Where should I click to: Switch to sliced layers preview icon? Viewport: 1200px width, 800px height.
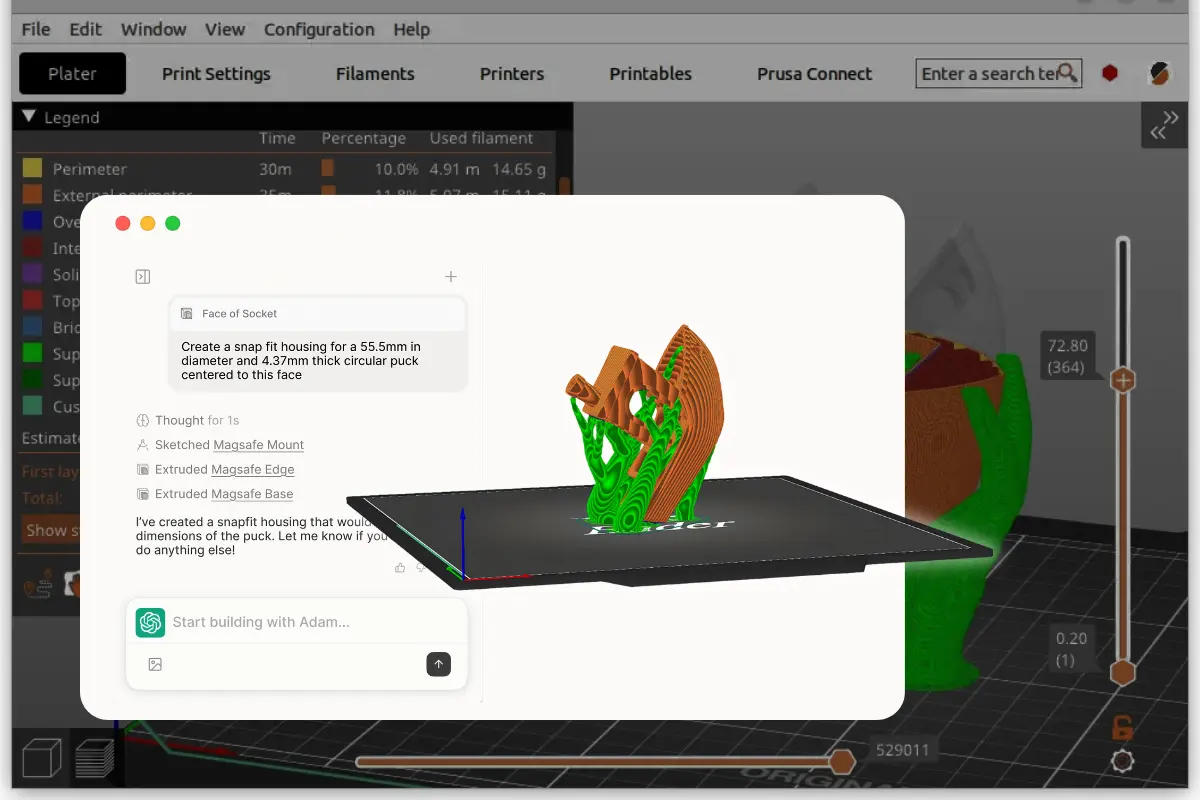95,759
